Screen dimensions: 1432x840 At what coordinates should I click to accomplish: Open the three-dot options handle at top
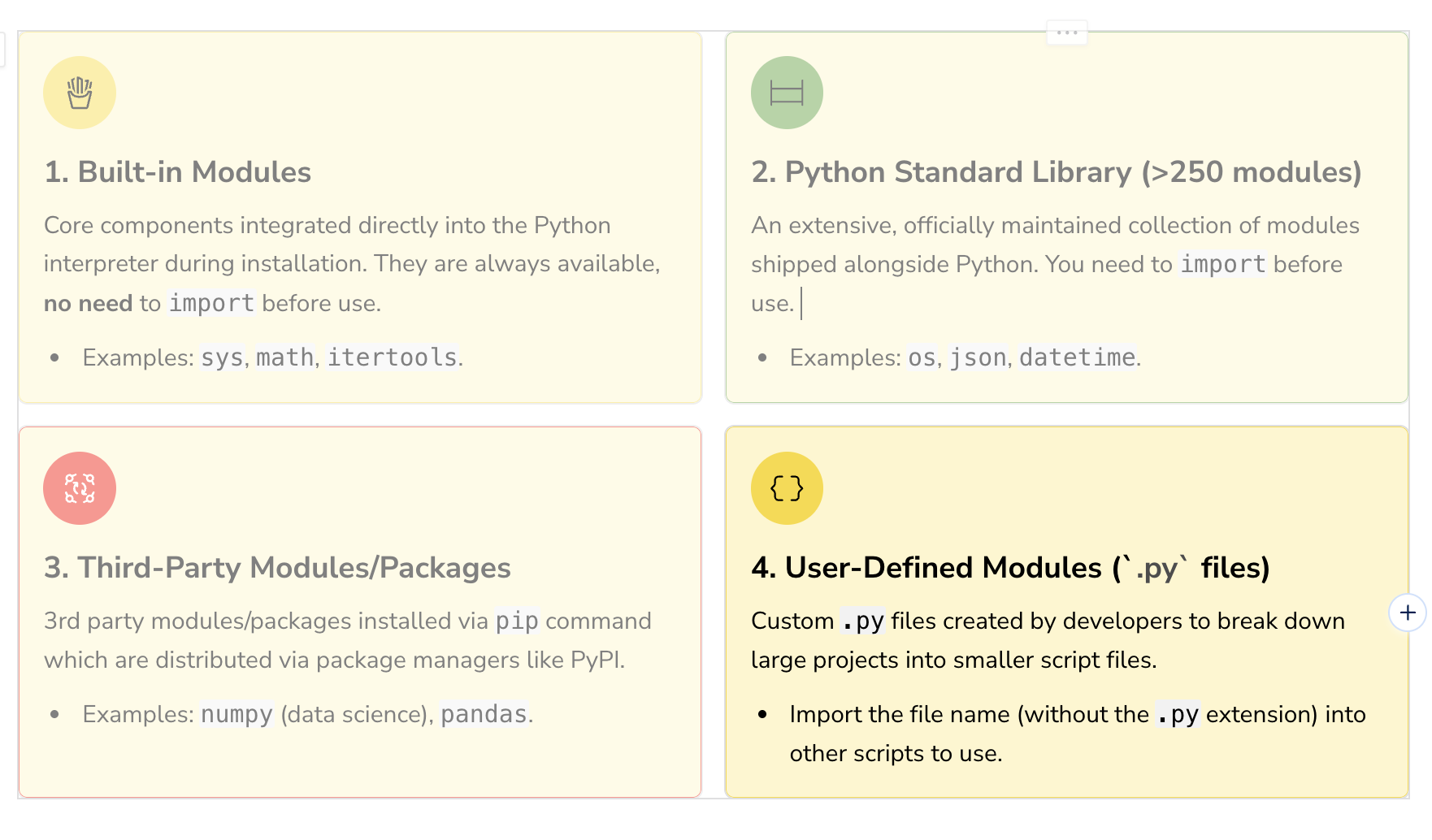(x=1066, y=33)
